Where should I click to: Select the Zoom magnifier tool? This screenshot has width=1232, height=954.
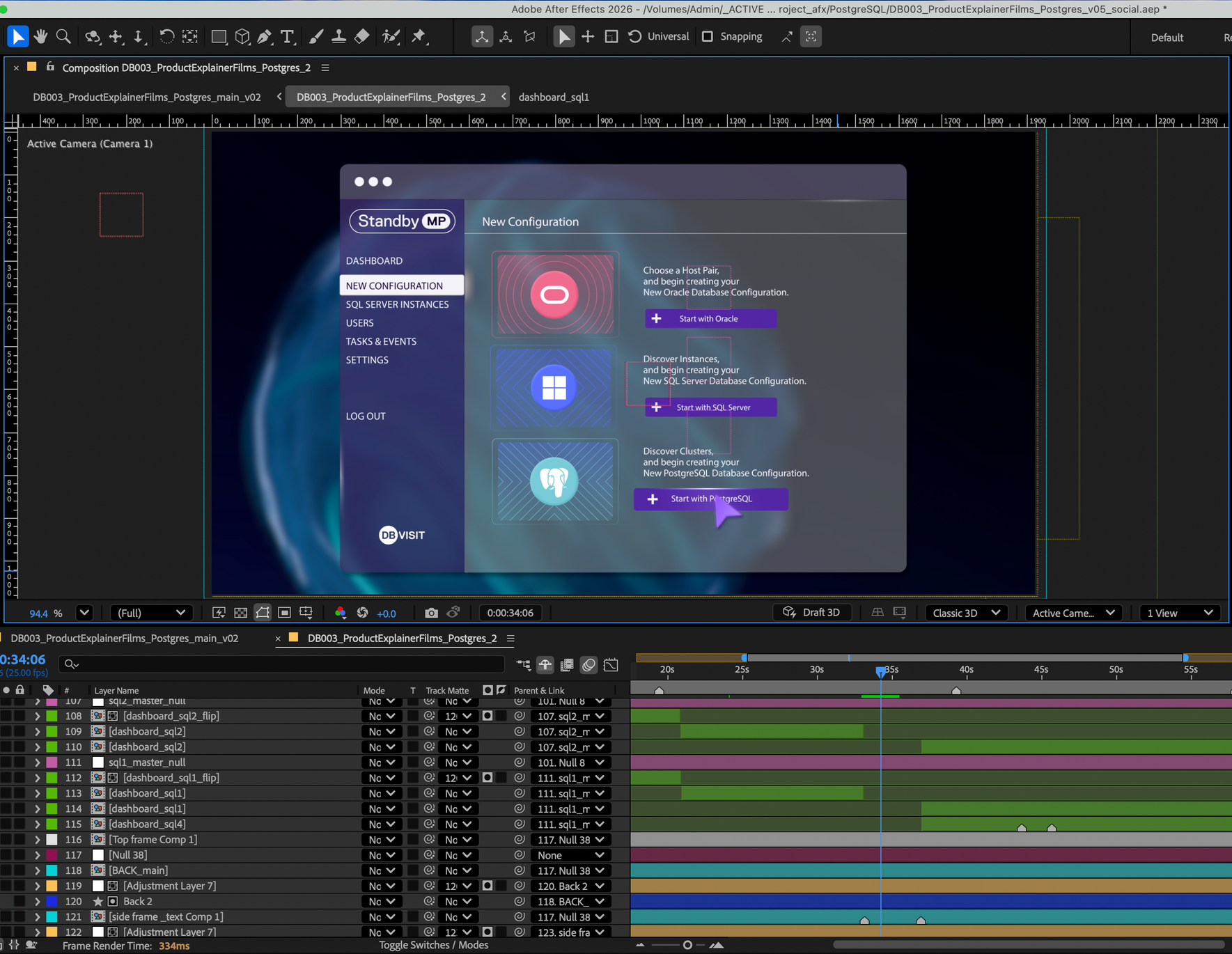pos(63,36)
